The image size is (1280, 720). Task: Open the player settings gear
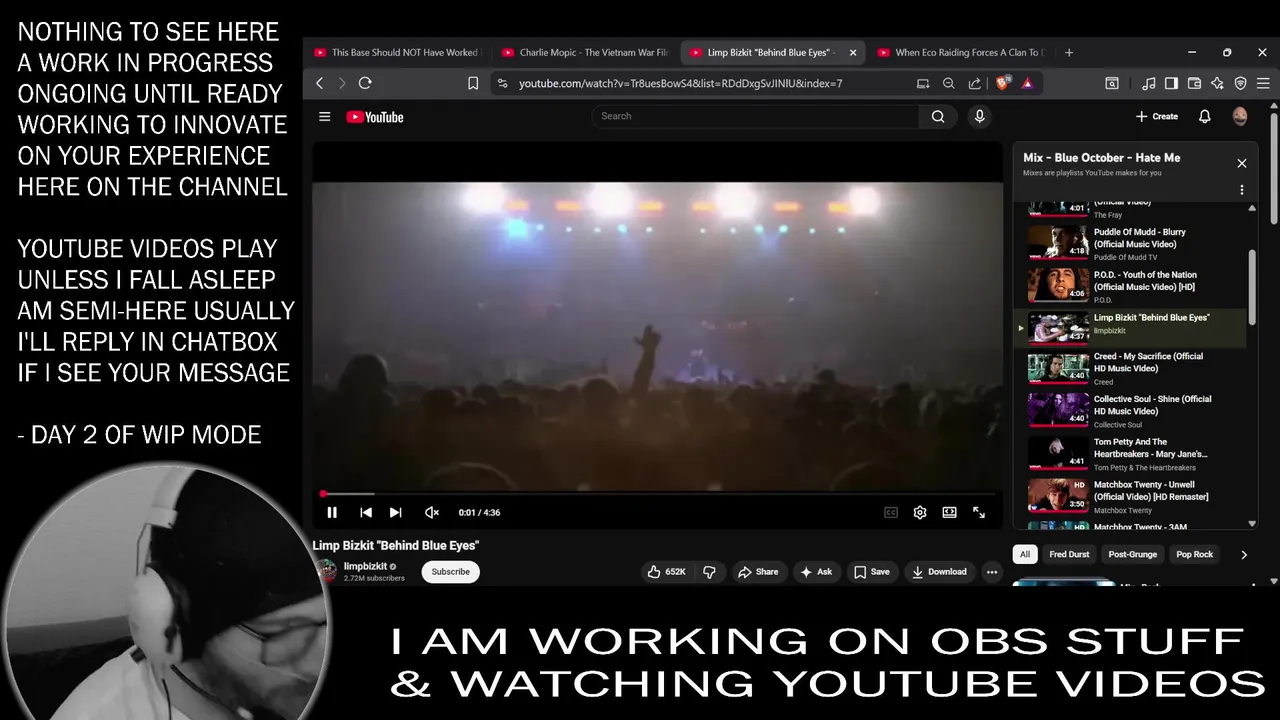[x=920, y=512]
